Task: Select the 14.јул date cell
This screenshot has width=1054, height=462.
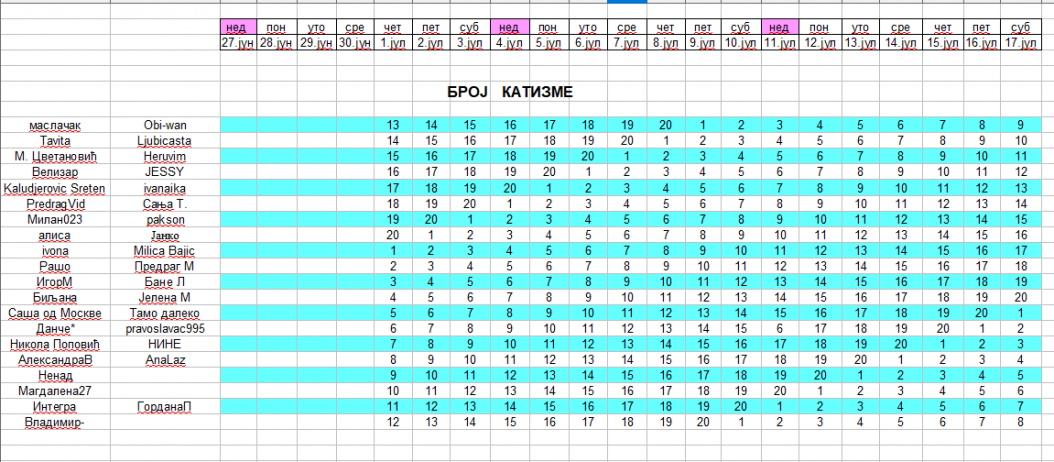Action: coord(900,42)
